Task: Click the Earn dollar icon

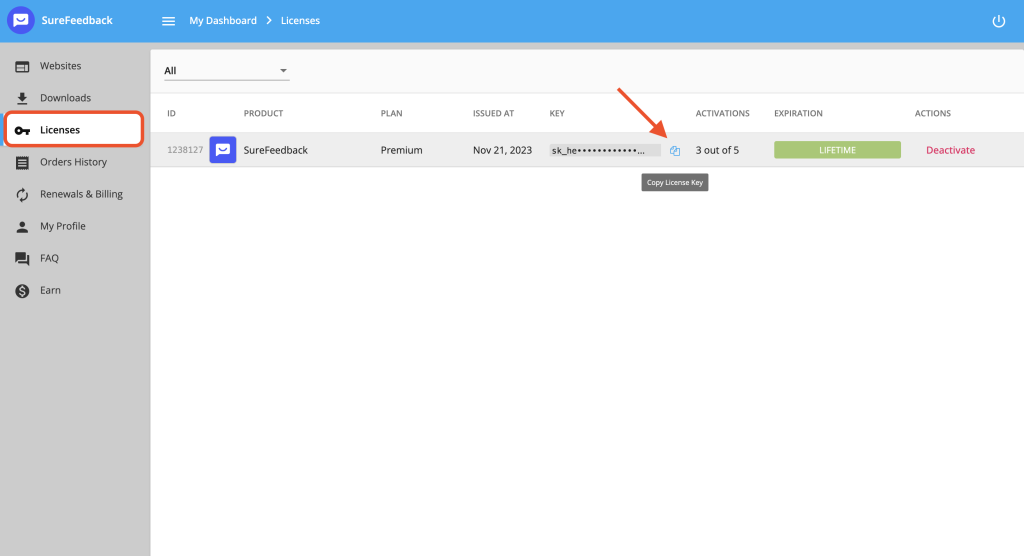Action: click(22, 291)
